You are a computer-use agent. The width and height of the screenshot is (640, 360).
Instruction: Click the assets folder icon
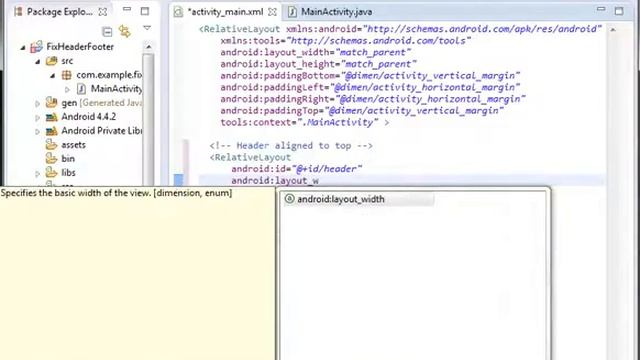51,144
